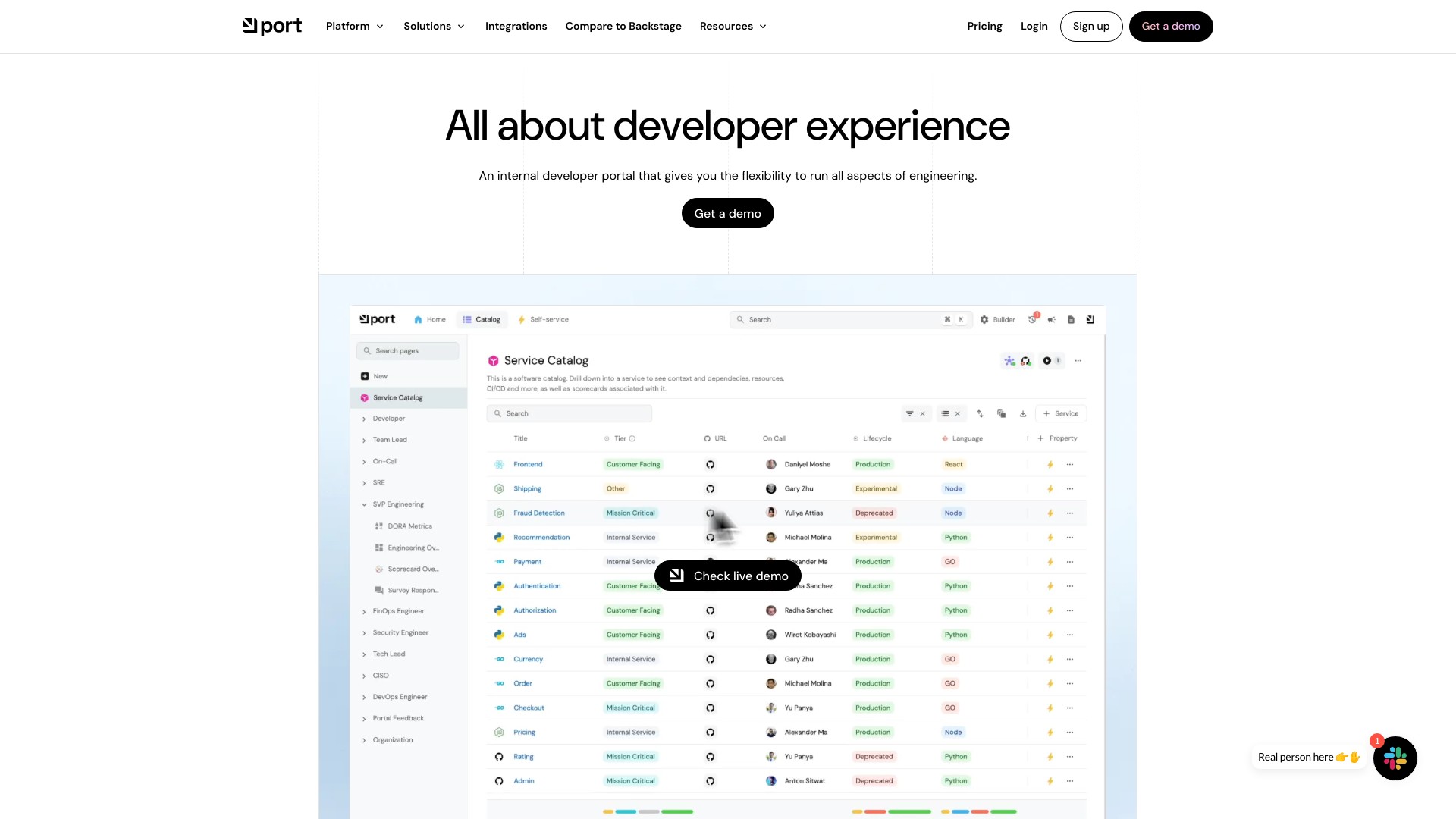This screenshot has height=819, width=1456.
Task: Open the Solutions dropdown menu
Action: tap(434, 27)
